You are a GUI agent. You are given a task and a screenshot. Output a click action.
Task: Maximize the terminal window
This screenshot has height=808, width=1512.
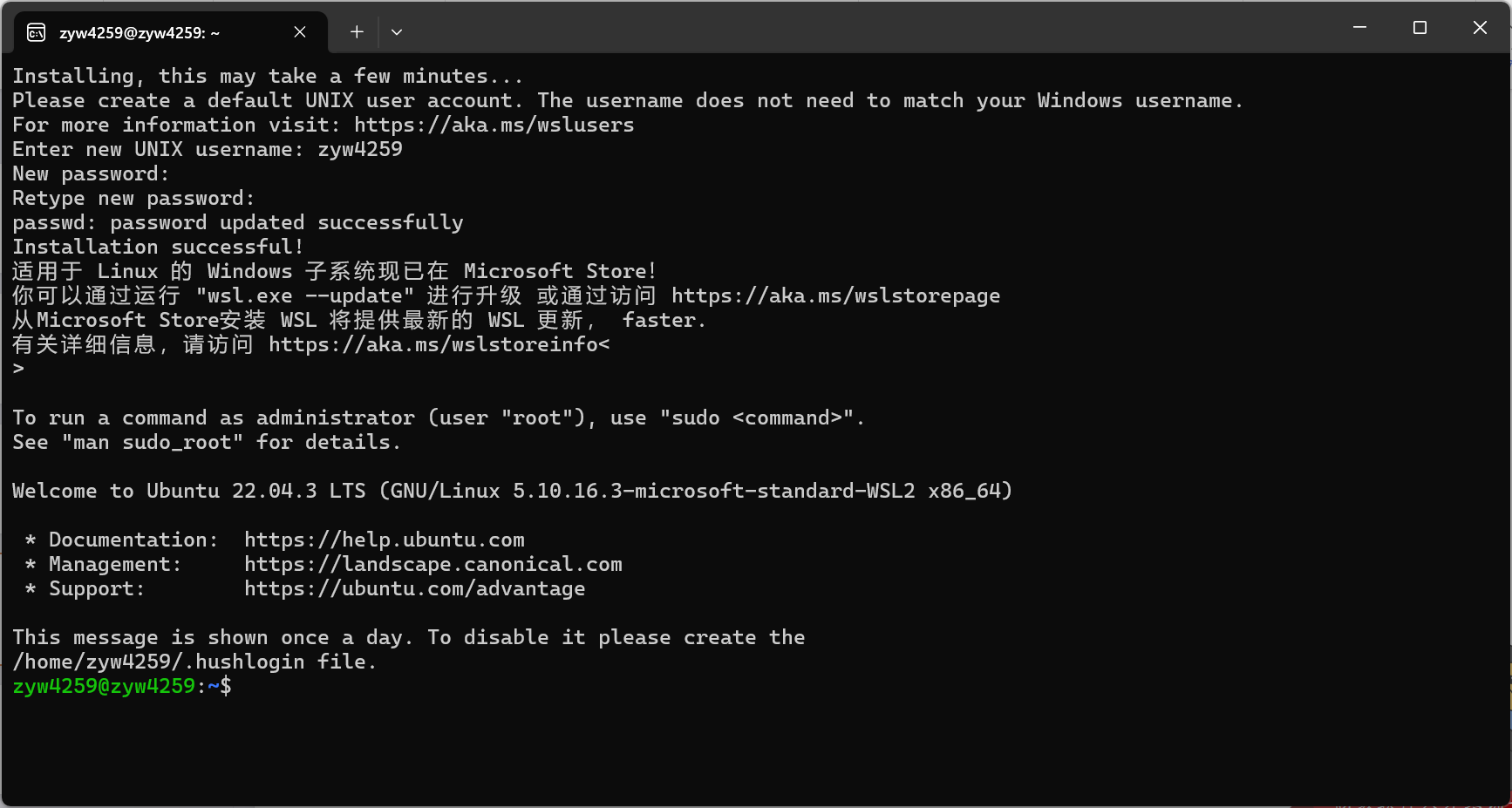pos(1420,28)
